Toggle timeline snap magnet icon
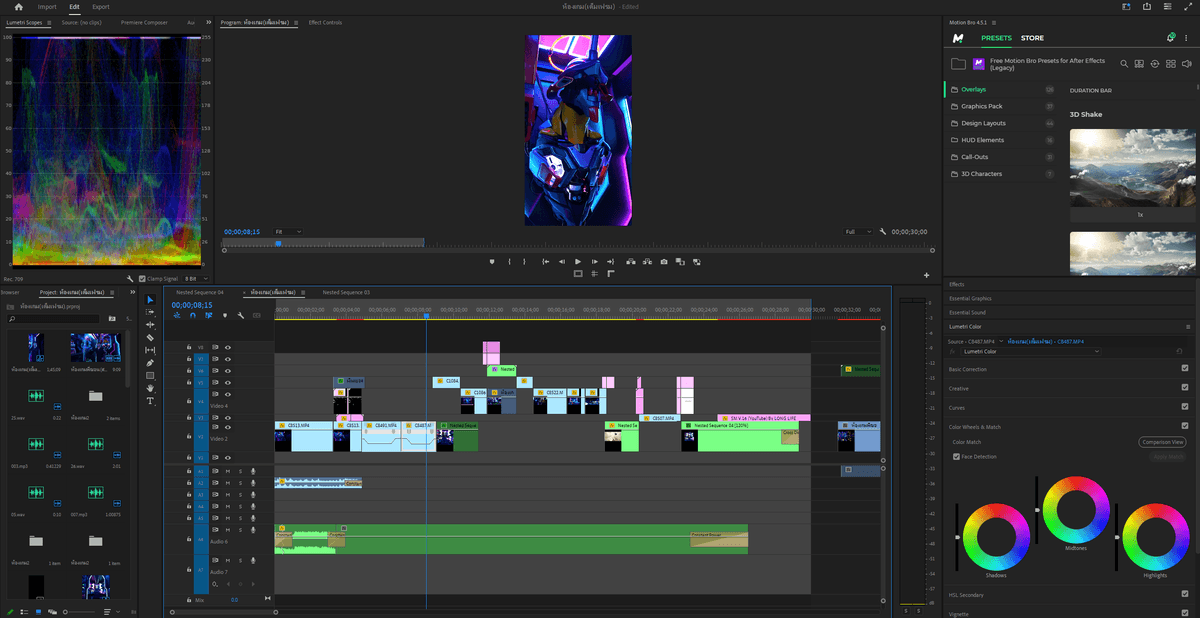The image size is (1200, 618). click(193, 315)
